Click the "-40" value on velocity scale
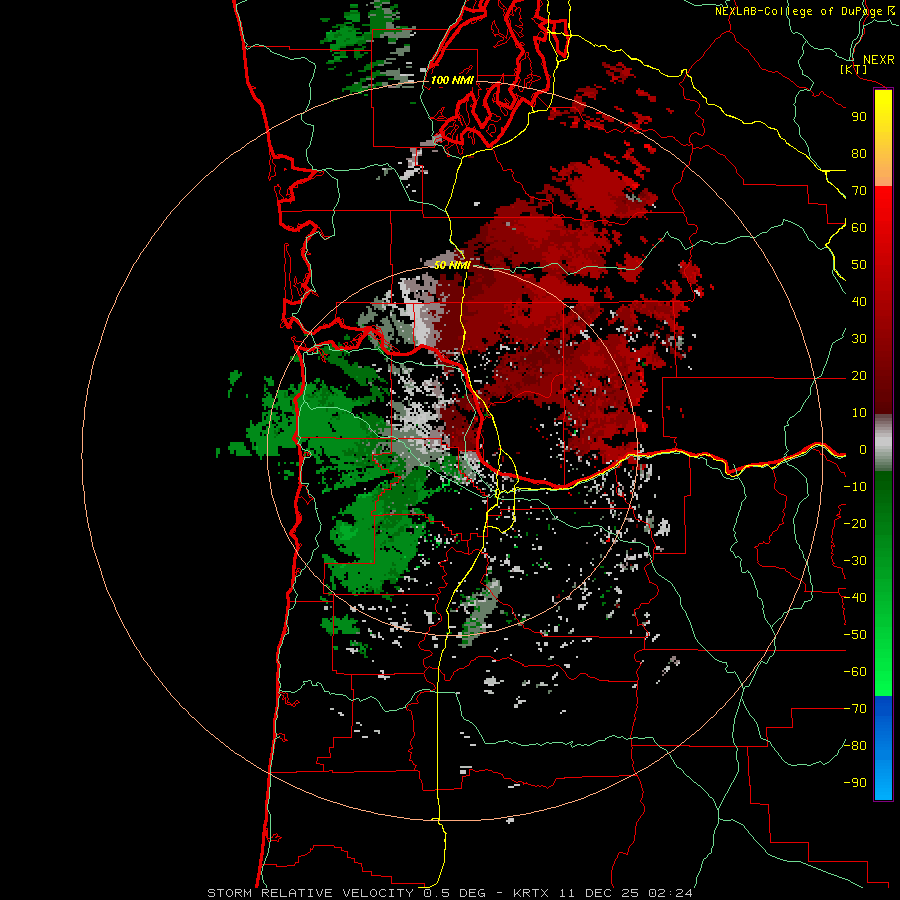 (x=855, y=598)
